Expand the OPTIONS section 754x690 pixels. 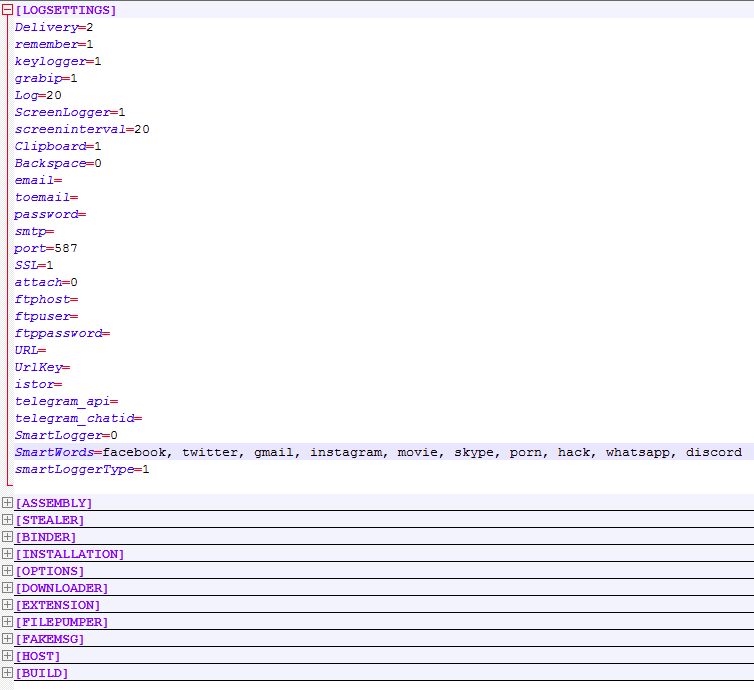click(7, 571)
